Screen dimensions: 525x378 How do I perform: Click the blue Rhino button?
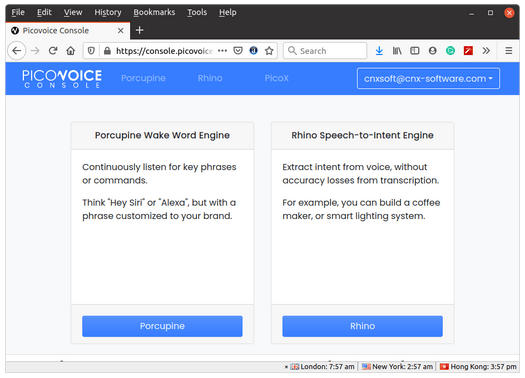[362, 326]
